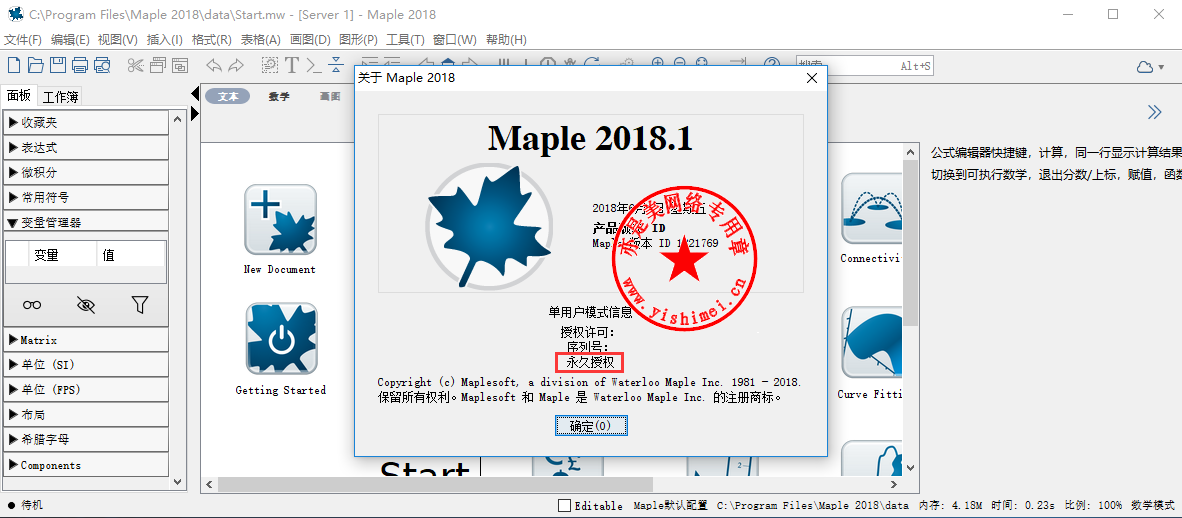Click the 变量 column header
The width and height of the screenshot is (1182, 518).
pos(63,255)
